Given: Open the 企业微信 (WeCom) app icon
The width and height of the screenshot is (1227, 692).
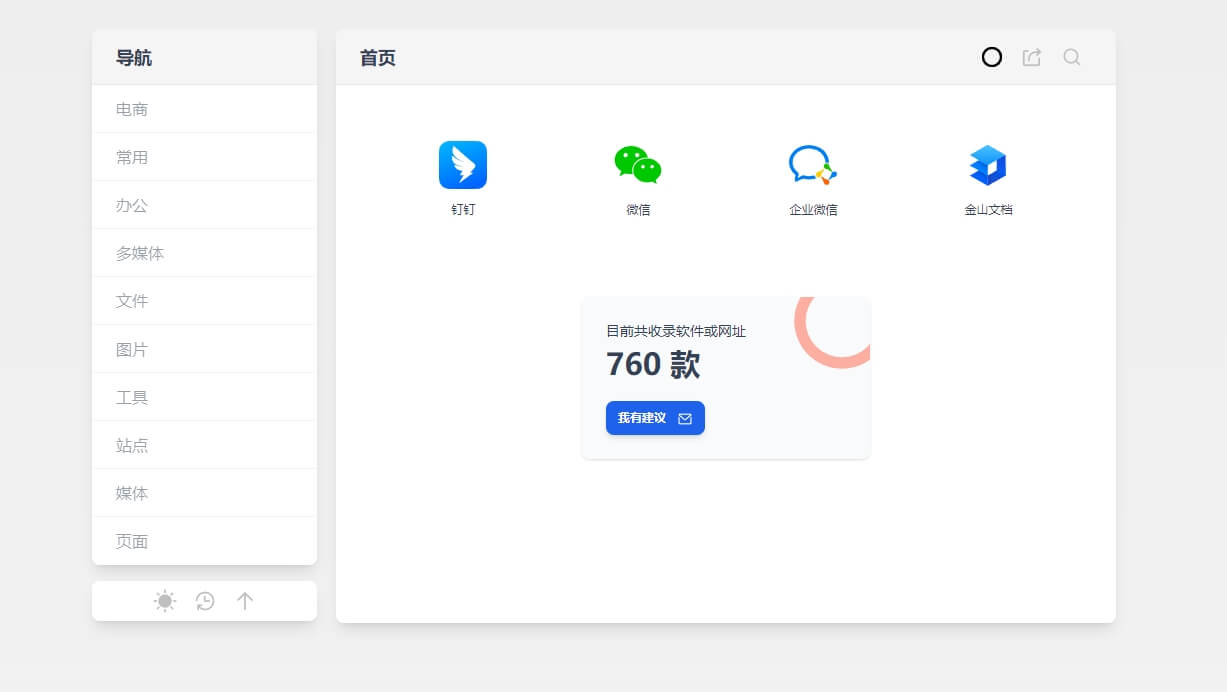Looking at the screenshot, I should 812,165.
